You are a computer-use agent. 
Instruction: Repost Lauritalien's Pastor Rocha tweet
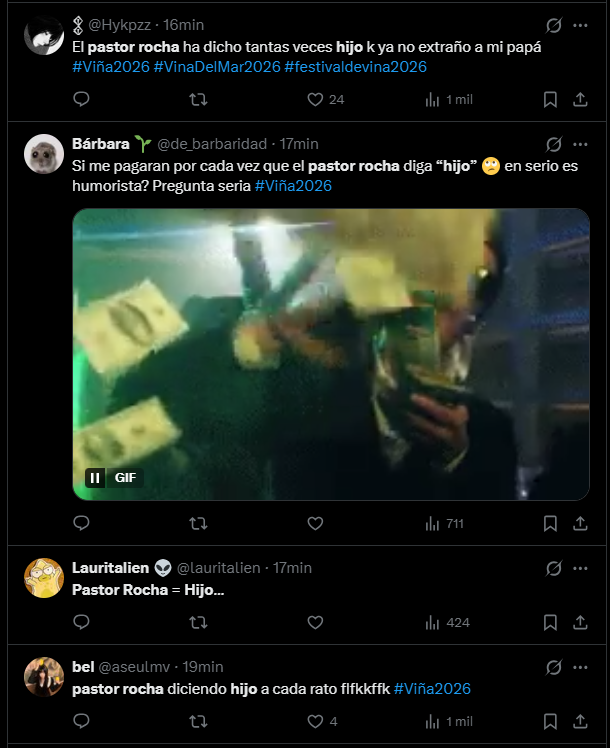[198, 622]
